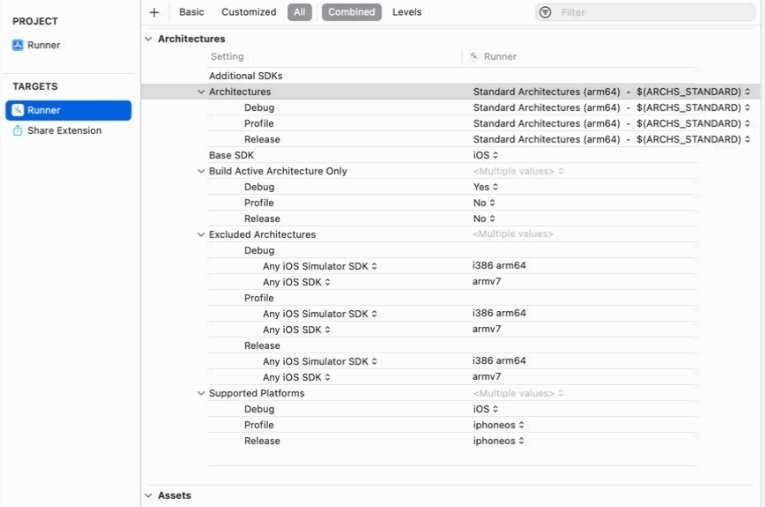Focus the Filter search field
This screenshot has width=765, height=507.
(x=645, y=12)
